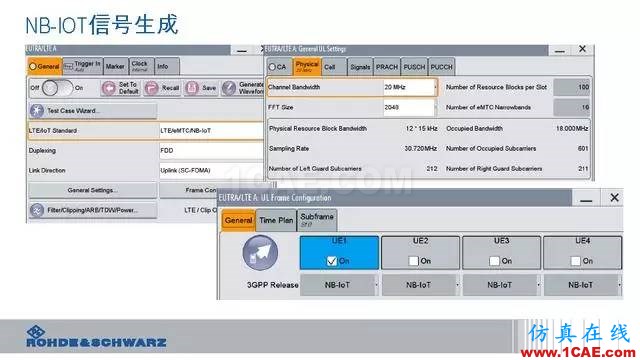Viewport: 640px width, 360px height.
Task: Switch to the Info tab
Action: point(167,66)
